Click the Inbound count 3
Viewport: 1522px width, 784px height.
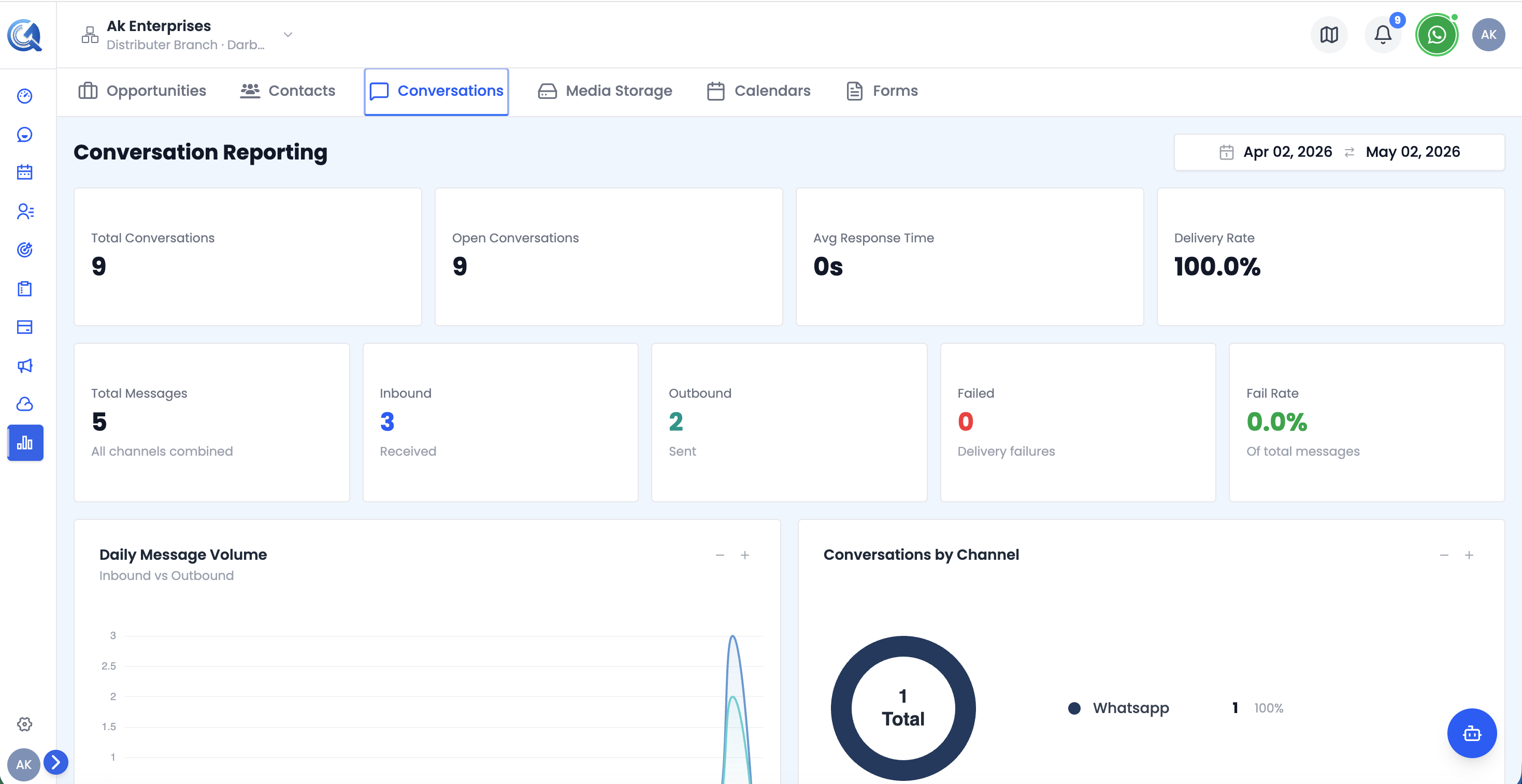click(x=387, y=422)
